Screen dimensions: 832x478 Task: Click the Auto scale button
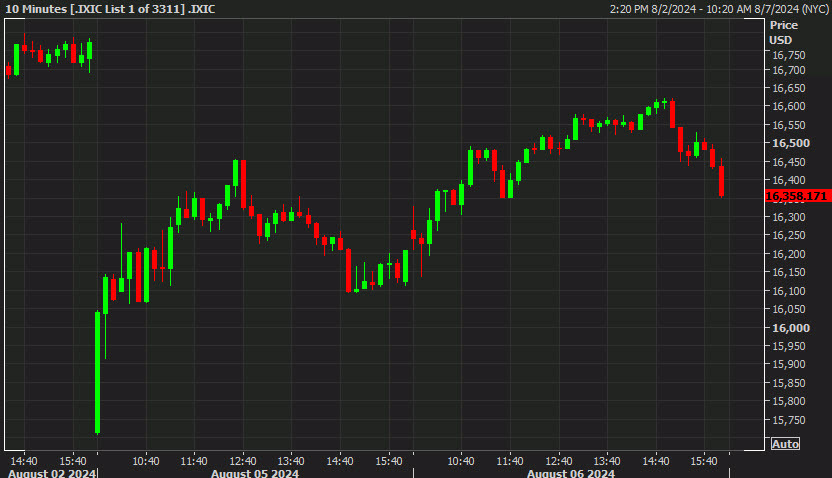pyautogui.click(x=785, y=444)
